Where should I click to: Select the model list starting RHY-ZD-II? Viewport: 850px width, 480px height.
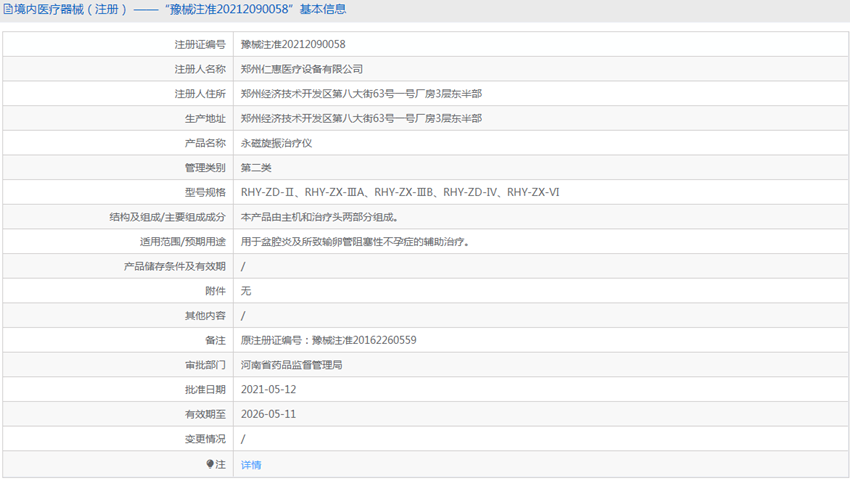click(x=400, y=193)
